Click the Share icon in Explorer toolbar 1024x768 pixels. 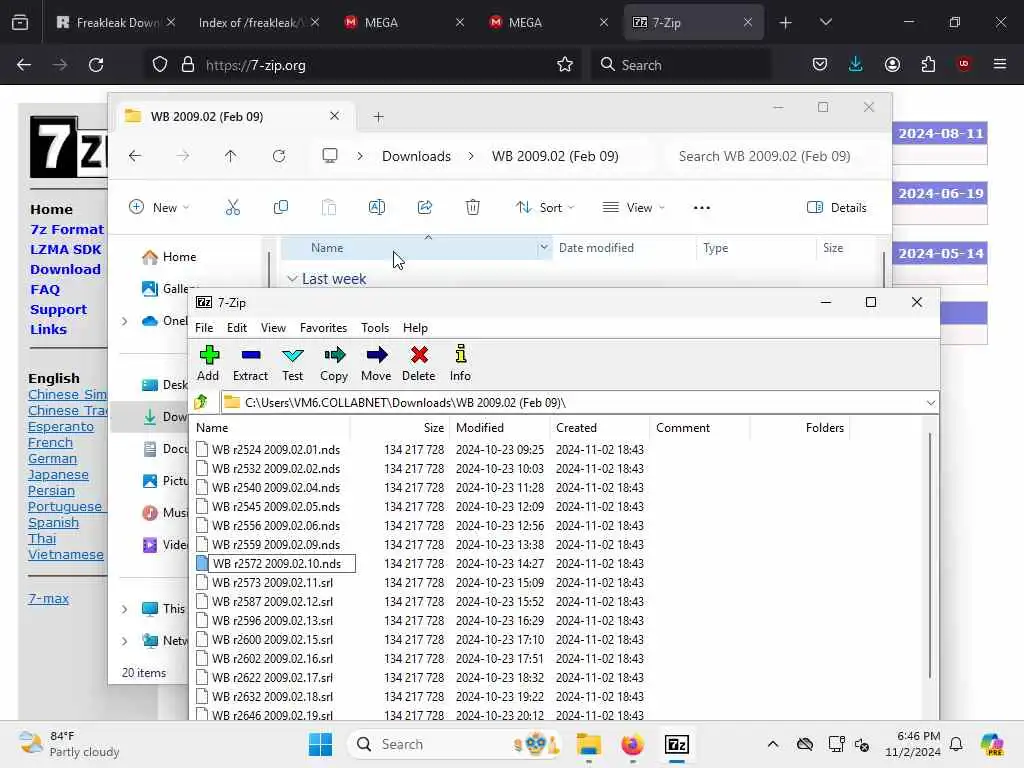point(424,208)
